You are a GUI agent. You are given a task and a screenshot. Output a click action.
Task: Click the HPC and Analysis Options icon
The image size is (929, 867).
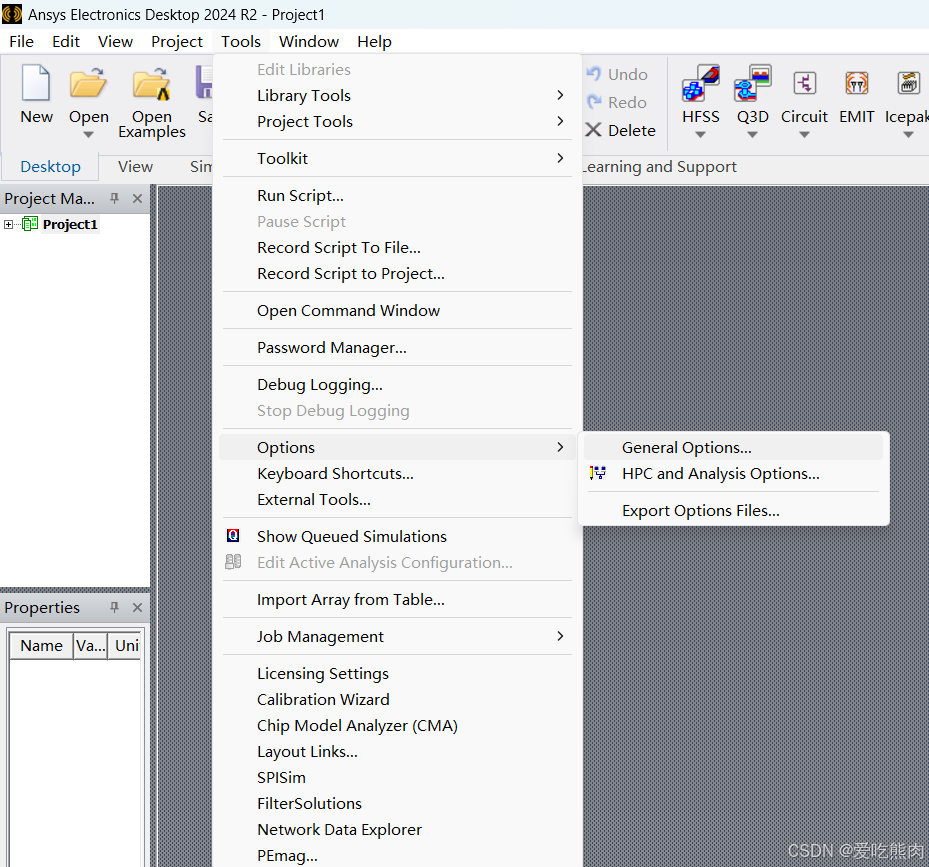click(x=598, y=473)
